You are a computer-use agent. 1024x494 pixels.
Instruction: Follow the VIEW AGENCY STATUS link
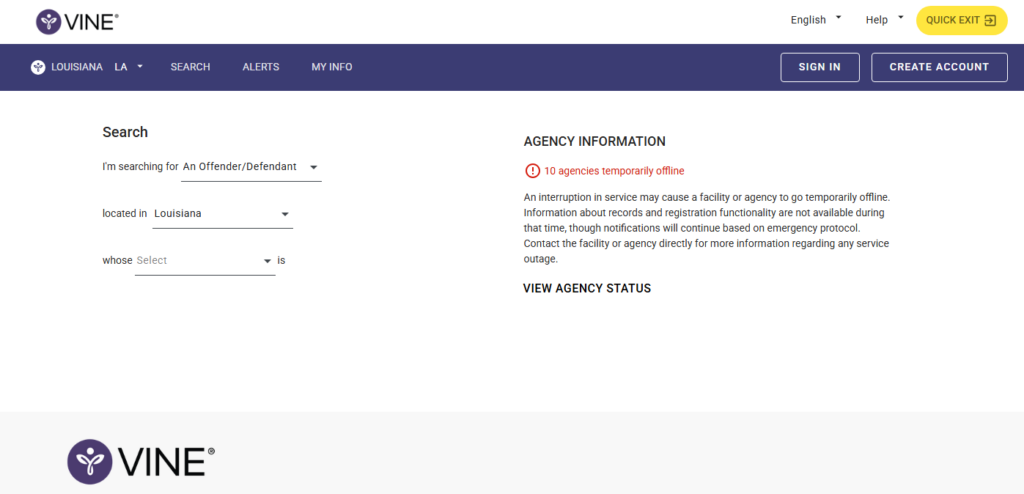coord(587,289)
